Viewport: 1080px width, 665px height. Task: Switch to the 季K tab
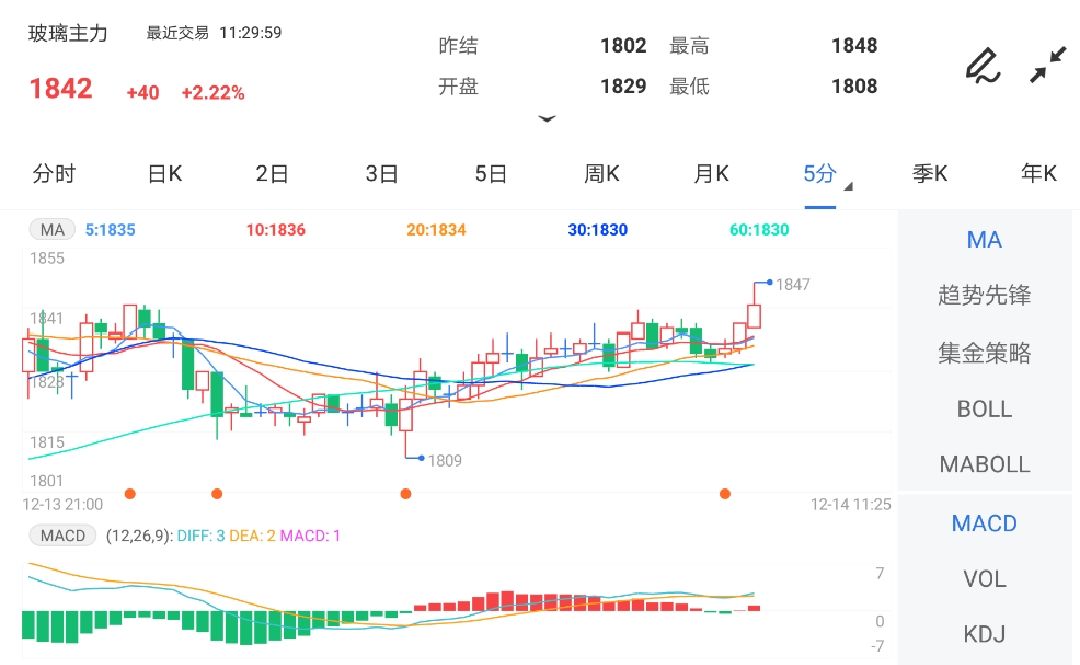click(x=930, y=174)
